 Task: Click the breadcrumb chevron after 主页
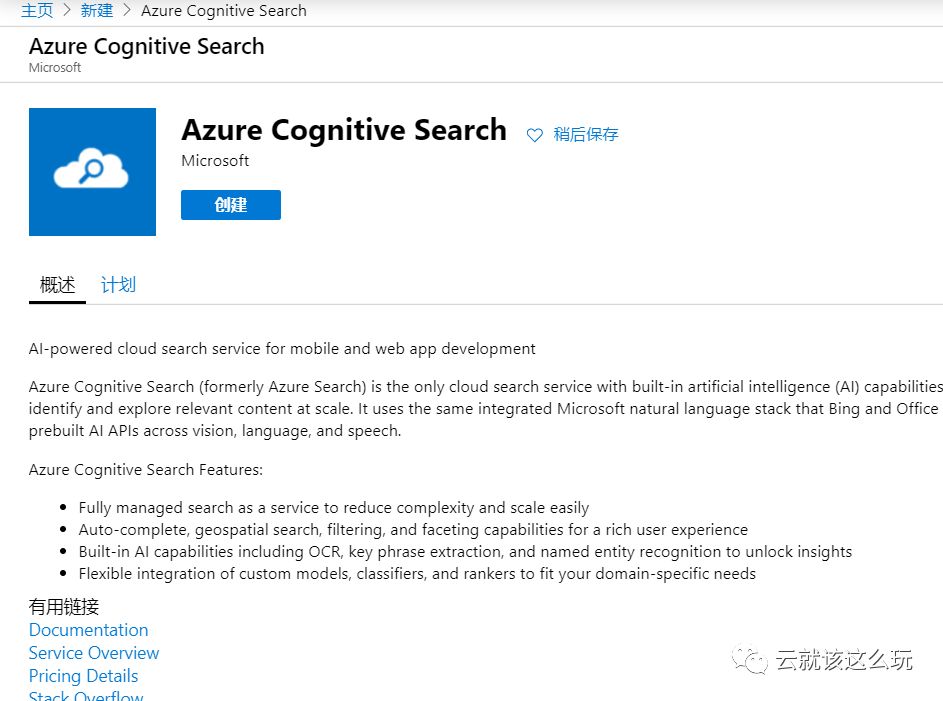(67, 11)
